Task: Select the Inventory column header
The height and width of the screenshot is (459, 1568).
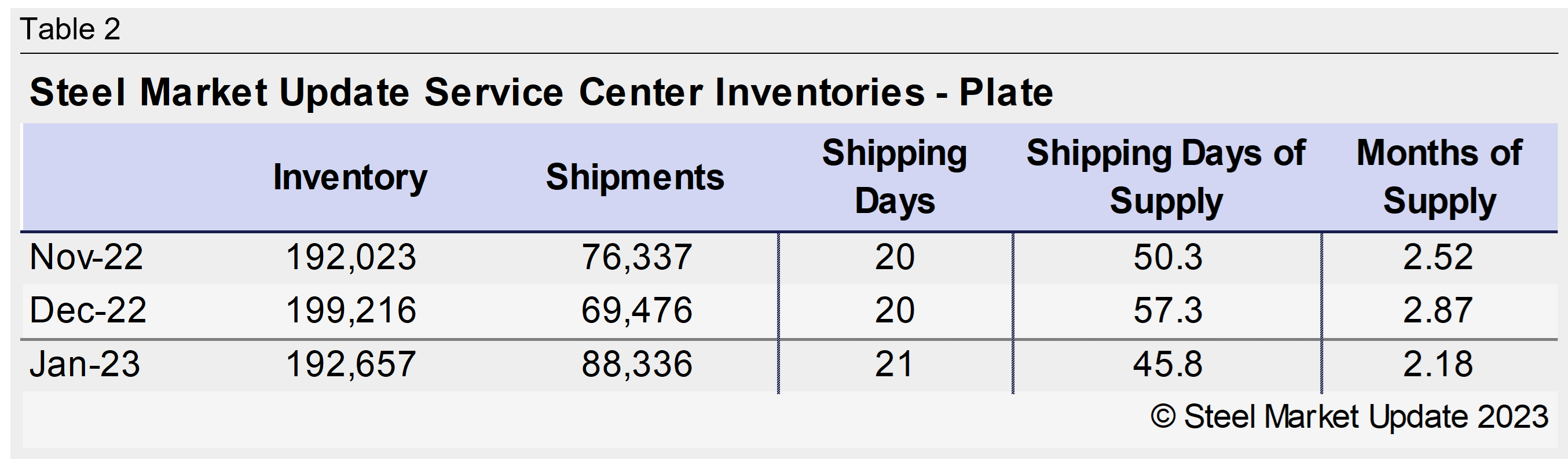Action: (x=350, y=177)
